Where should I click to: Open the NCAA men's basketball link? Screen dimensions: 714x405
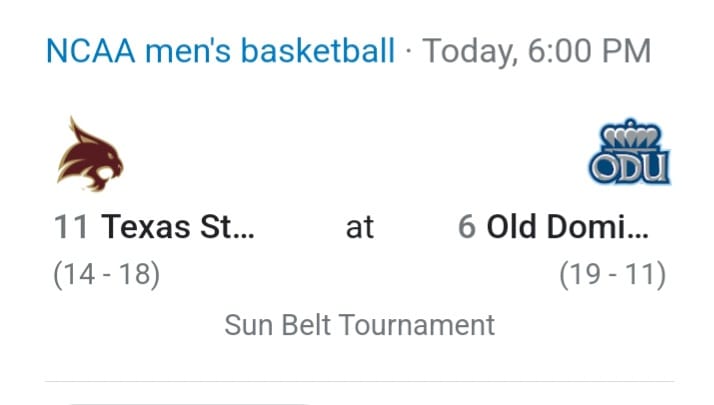pos(220,51)
